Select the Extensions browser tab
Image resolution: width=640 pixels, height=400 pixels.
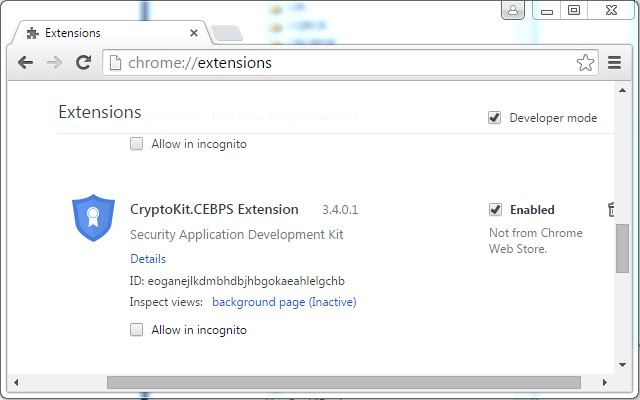(112, 33)
